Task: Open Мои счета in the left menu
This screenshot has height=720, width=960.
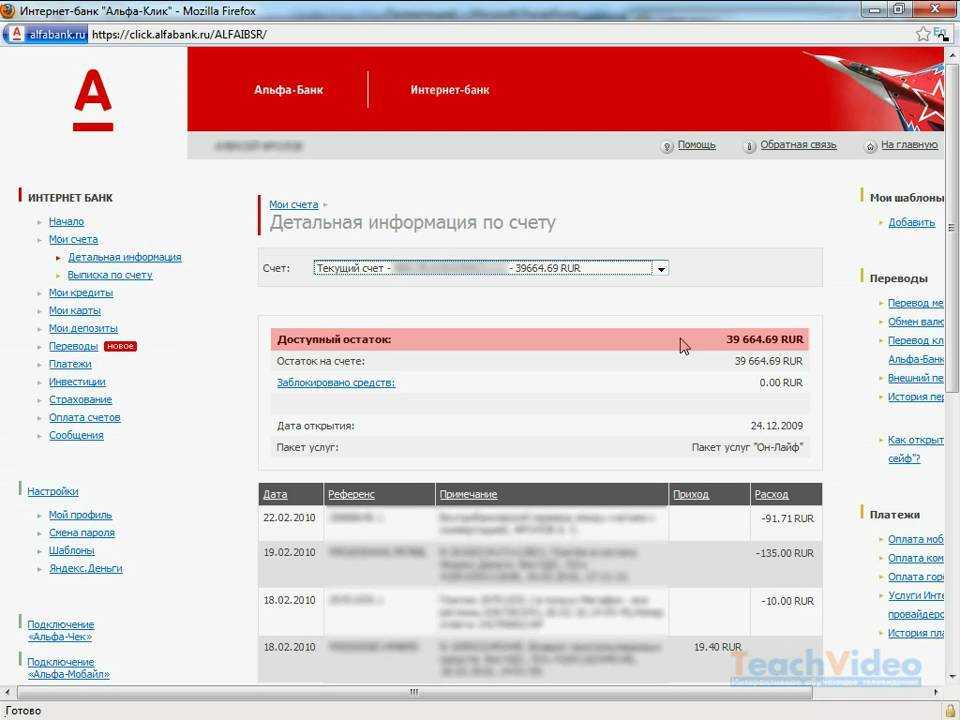Action: 73,239
